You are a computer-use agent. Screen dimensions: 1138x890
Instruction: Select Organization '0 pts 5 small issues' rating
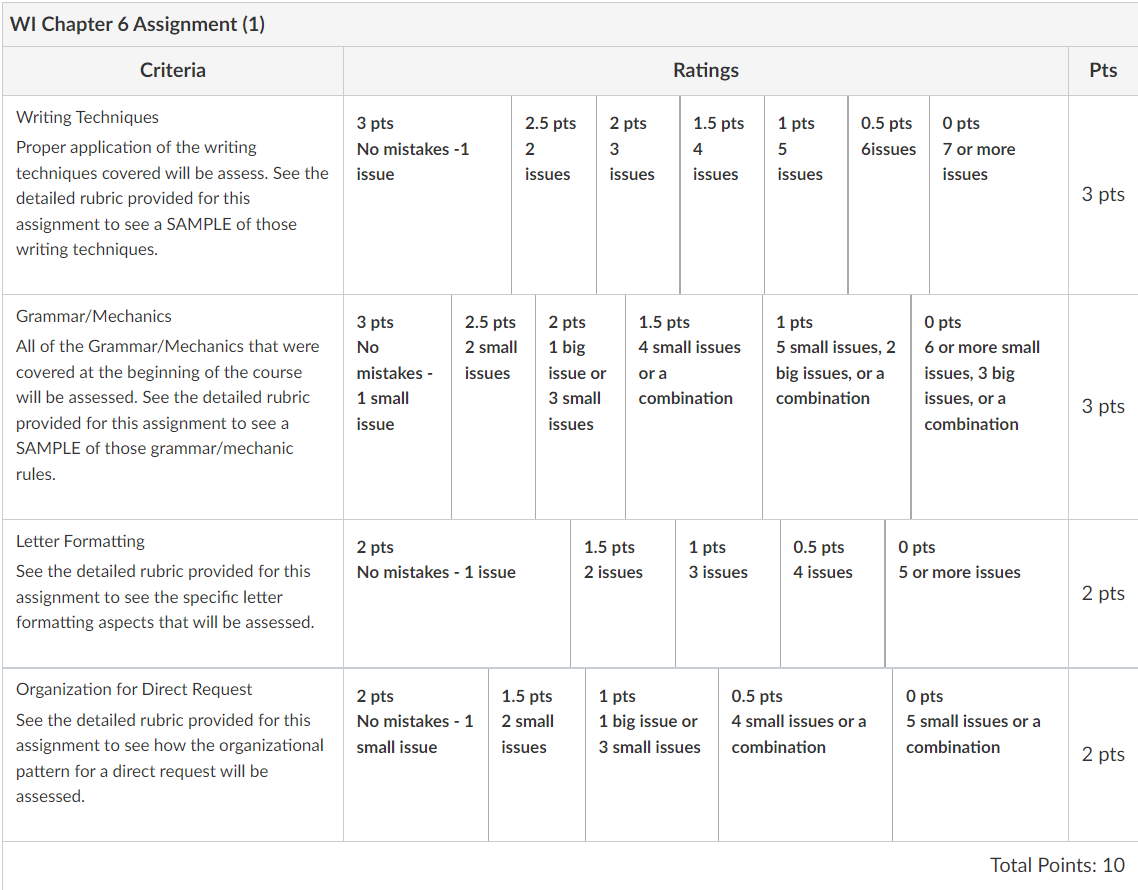coord(981,754)
